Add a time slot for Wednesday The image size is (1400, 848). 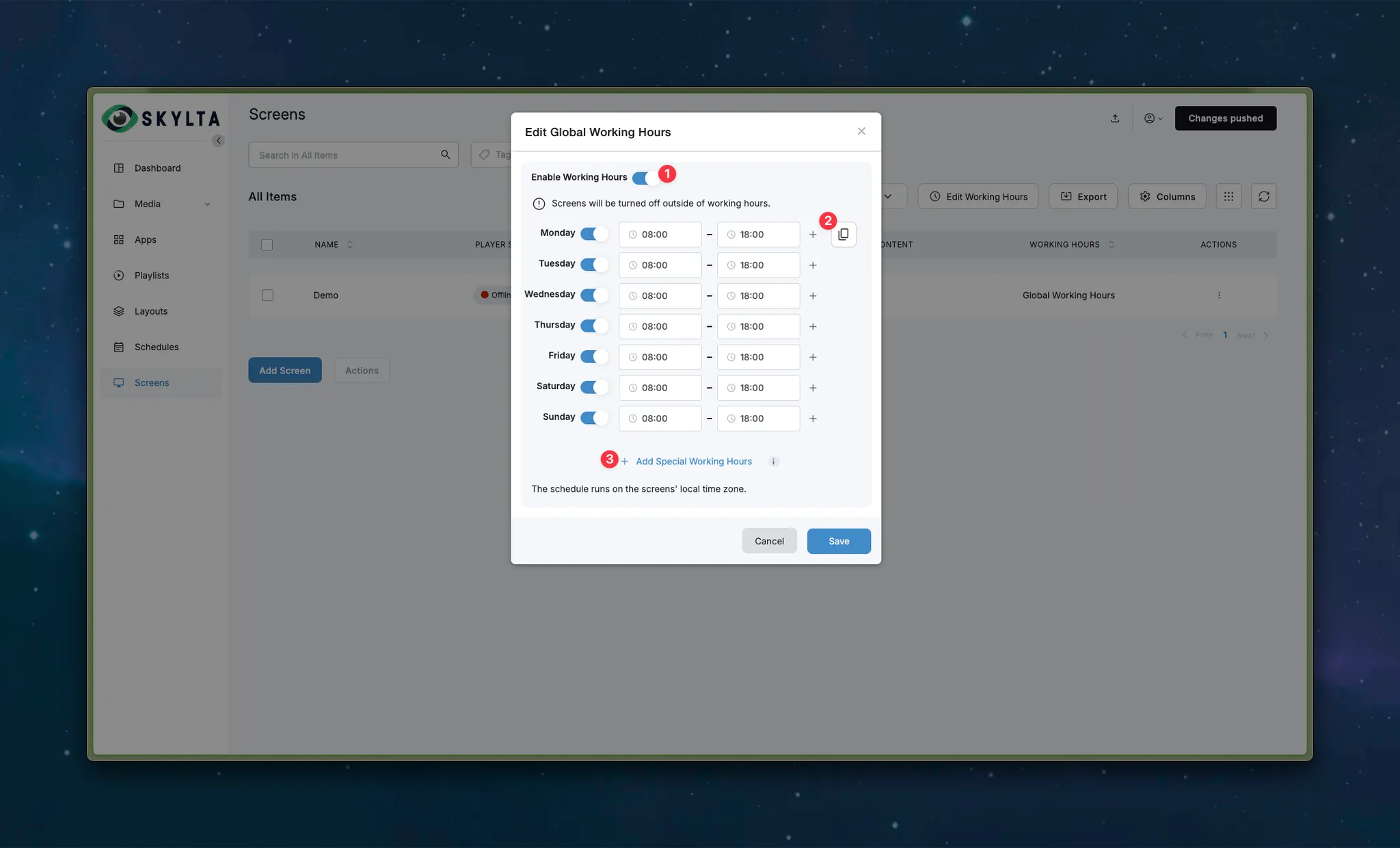pyautogui.click(x=813, y=296)
